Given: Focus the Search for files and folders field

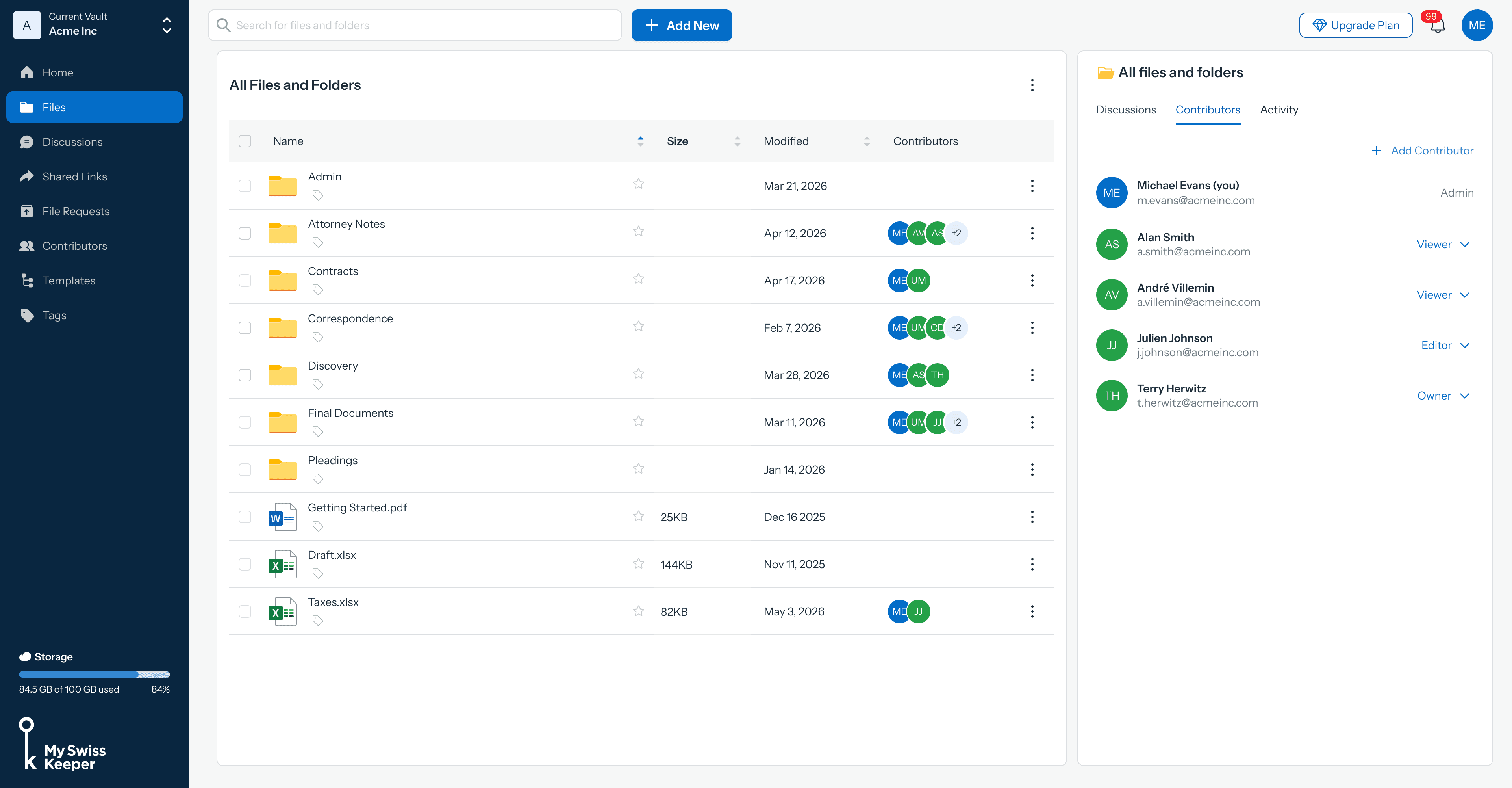Looking at the screenshot, I should tap(415, 25).
